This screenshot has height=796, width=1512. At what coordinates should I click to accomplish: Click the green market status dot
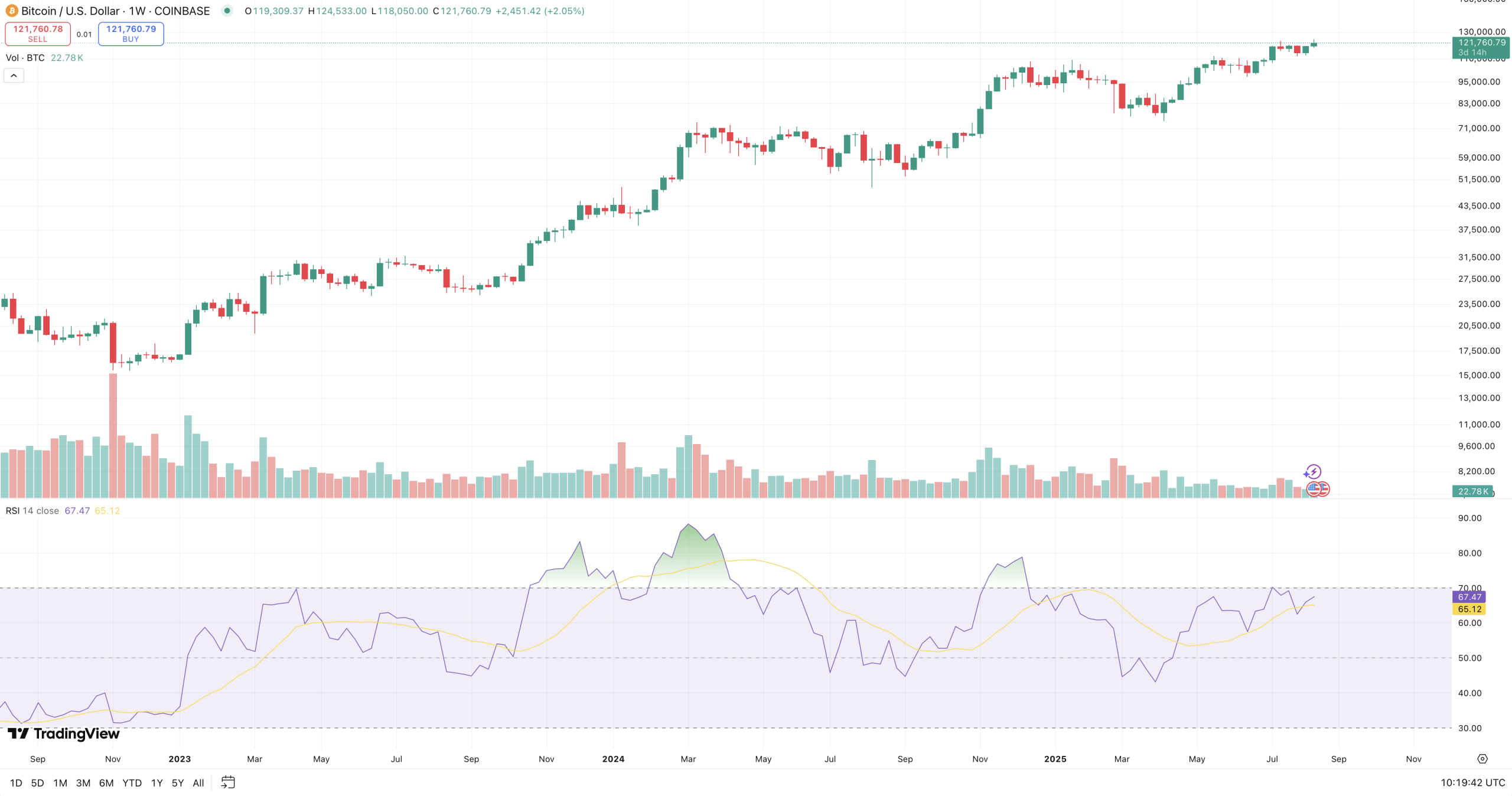pyautogui.click(x=227, y=11)
